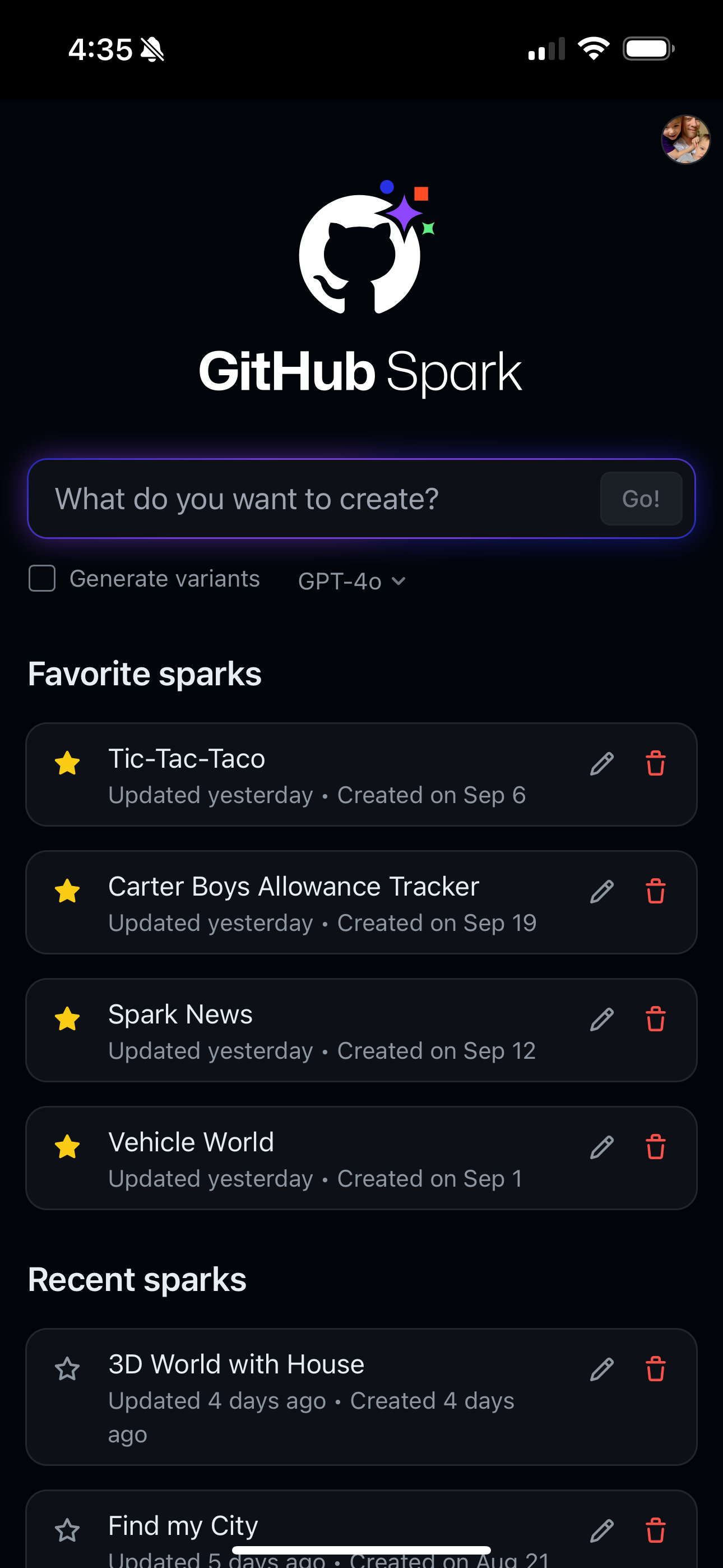
Task: Open the profile avatar menu
Action: 685,140
